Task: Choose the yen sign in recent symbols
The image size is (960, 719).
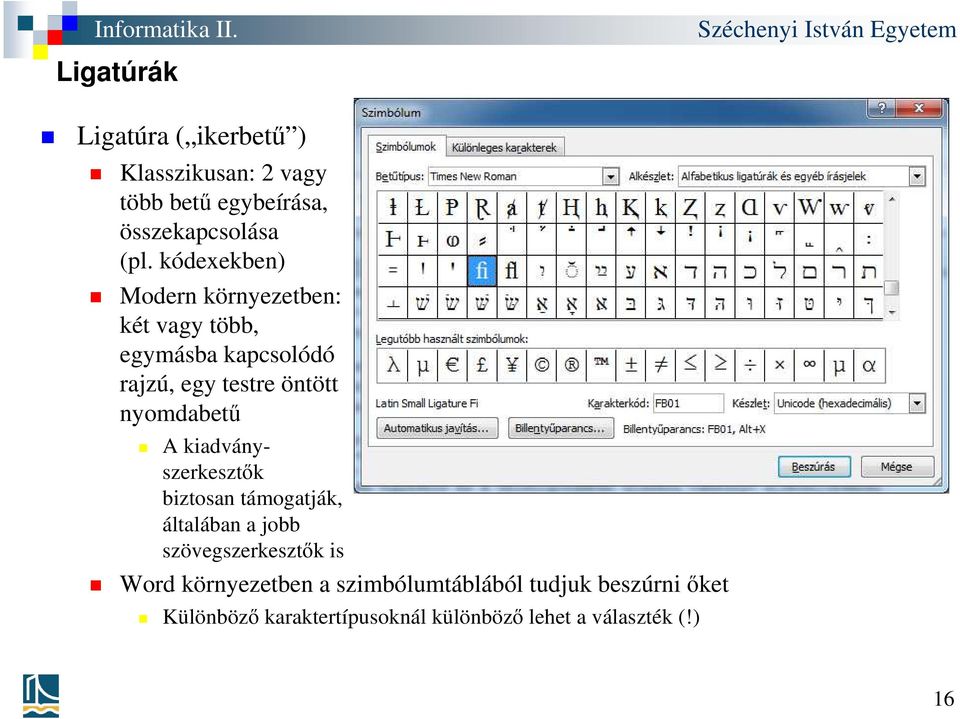Action: [x=511, y=365]
